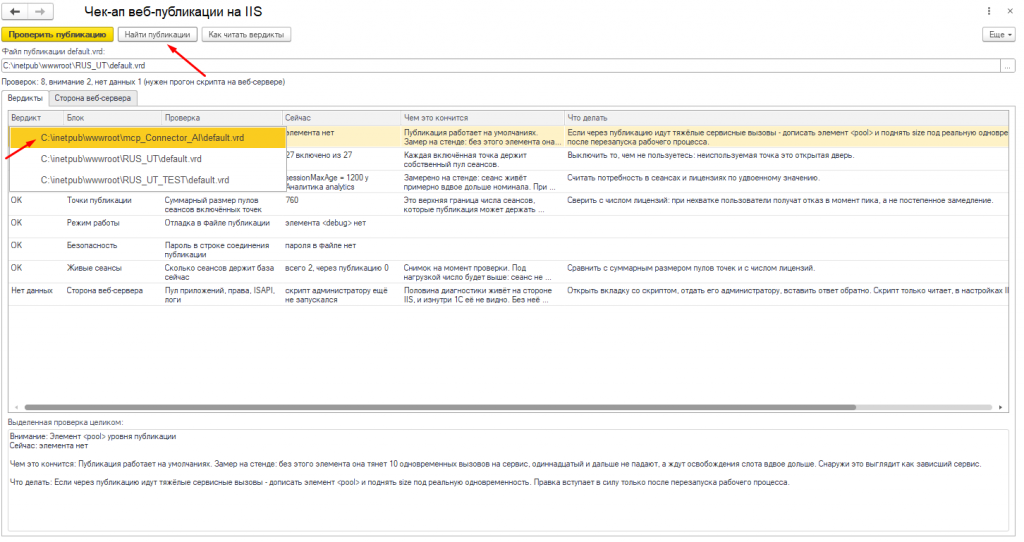Viewport: 1024px width, 542px height.
Task: Click the Проверить публикацию button
Action: [57, 35]
